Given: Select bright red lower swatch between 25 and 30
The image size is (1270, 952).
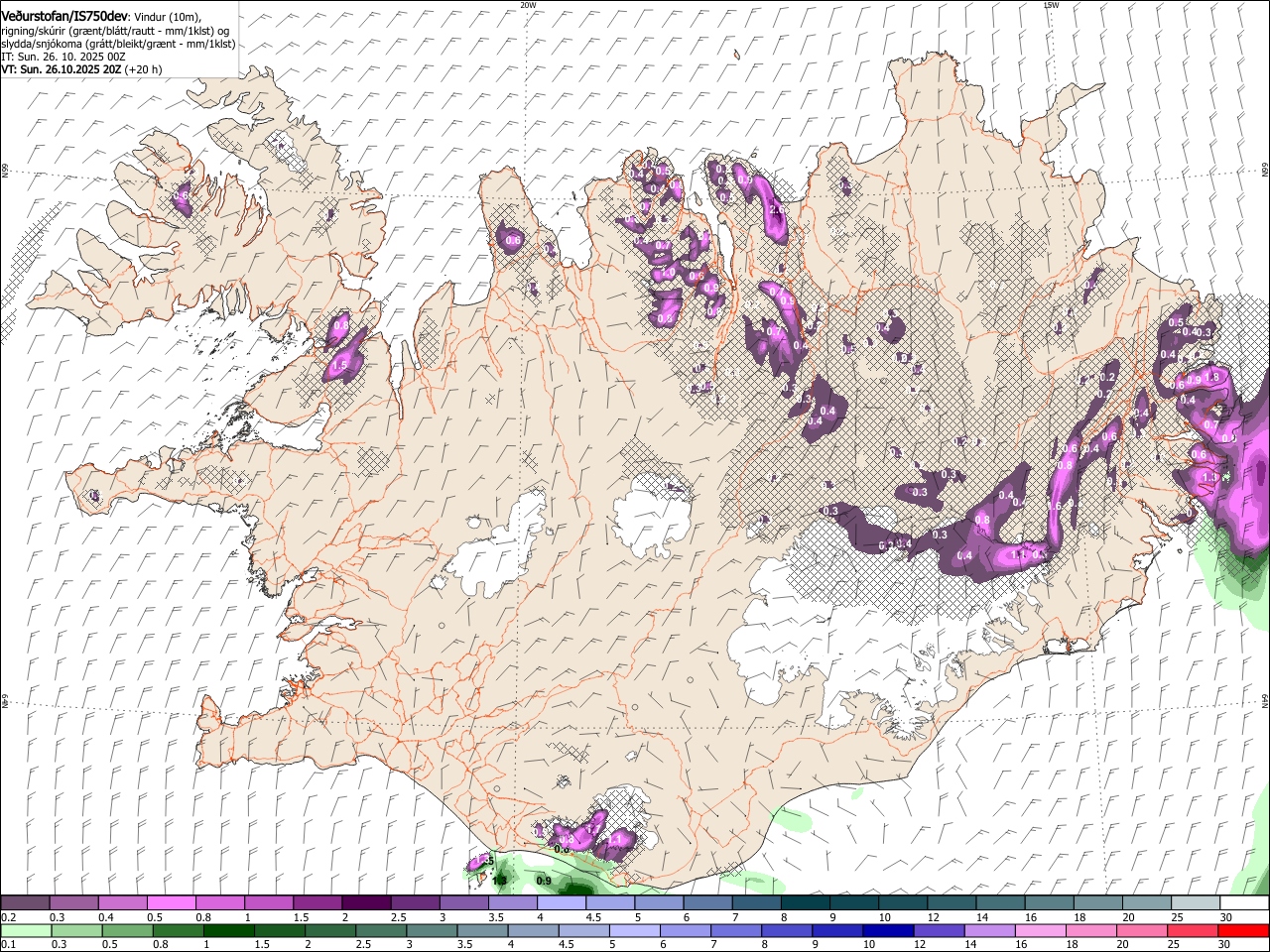Looking at the screenshot, I should (x=1193, y=930).
